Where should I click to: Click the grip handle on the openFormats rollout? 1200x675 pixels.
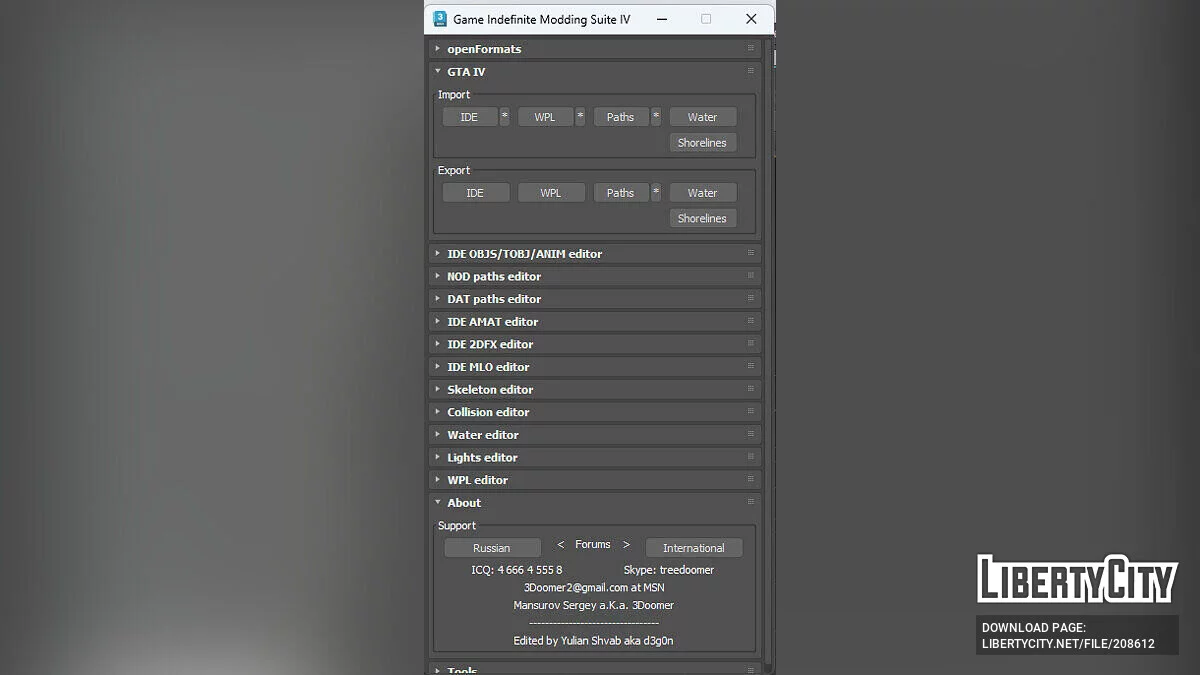[751, 48]
